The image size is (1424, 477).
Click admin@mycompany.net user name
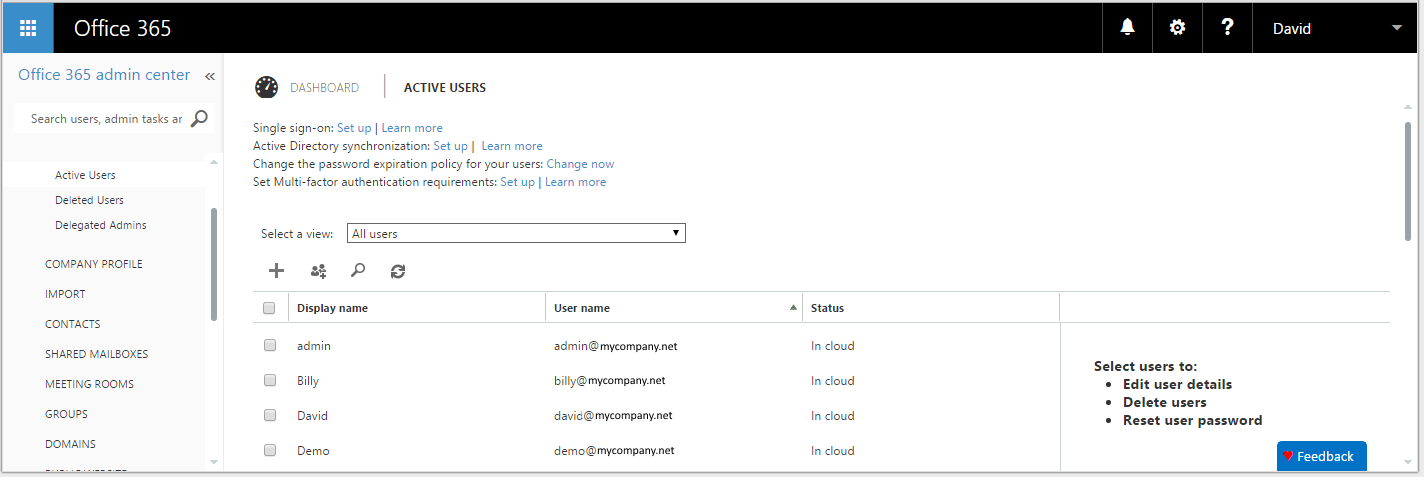click(x=616, y=346)
